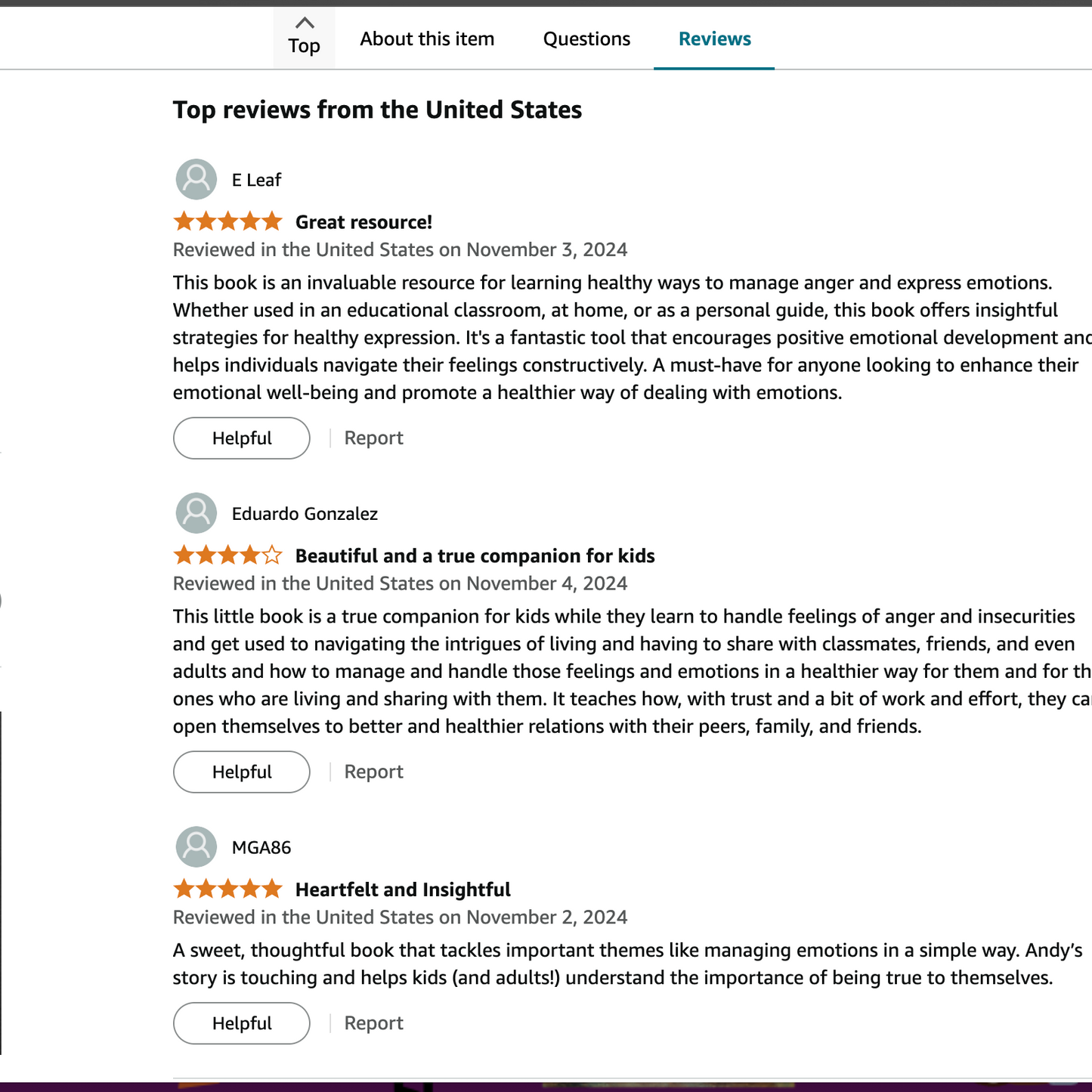1092x1092 pixels.
Task: Open the Eduardo Gonzalez reviewer name
Action: [x=305, y=514]
